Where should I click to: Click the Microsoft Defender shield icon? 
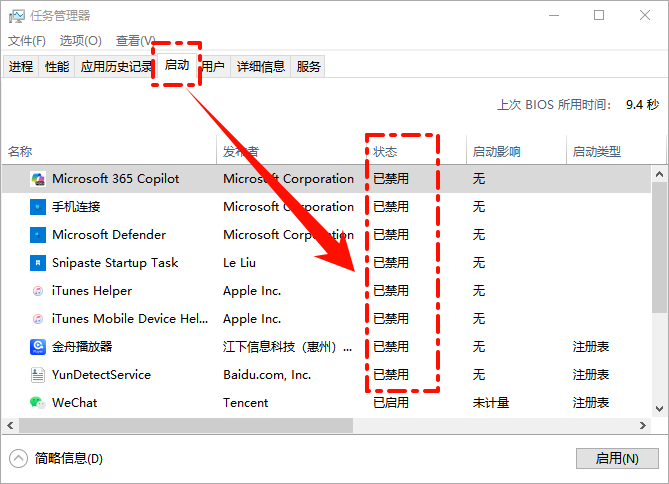37,235
